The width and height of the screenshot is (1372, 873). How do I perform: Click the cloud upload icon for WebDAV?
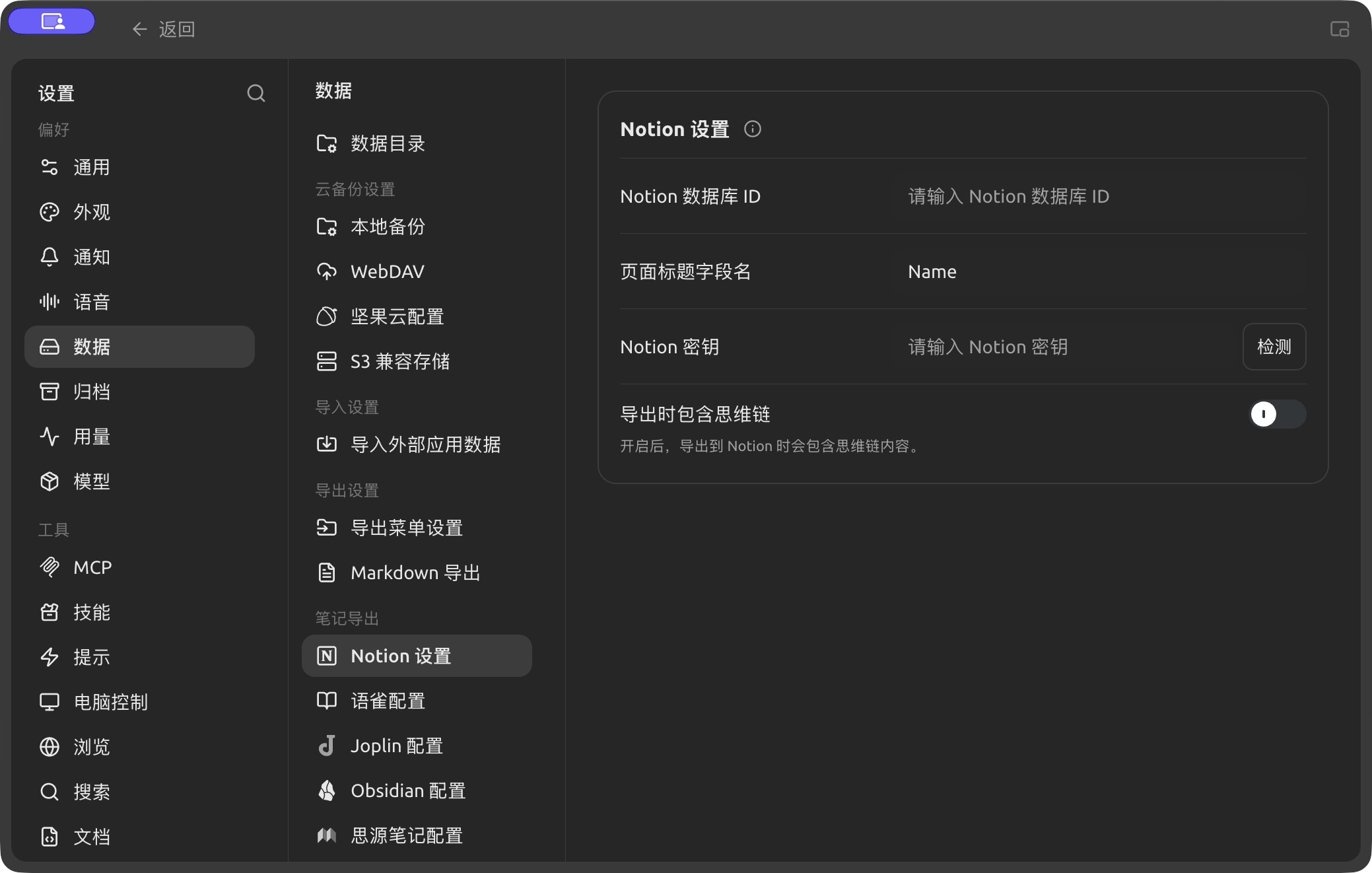tap(327, 271)
